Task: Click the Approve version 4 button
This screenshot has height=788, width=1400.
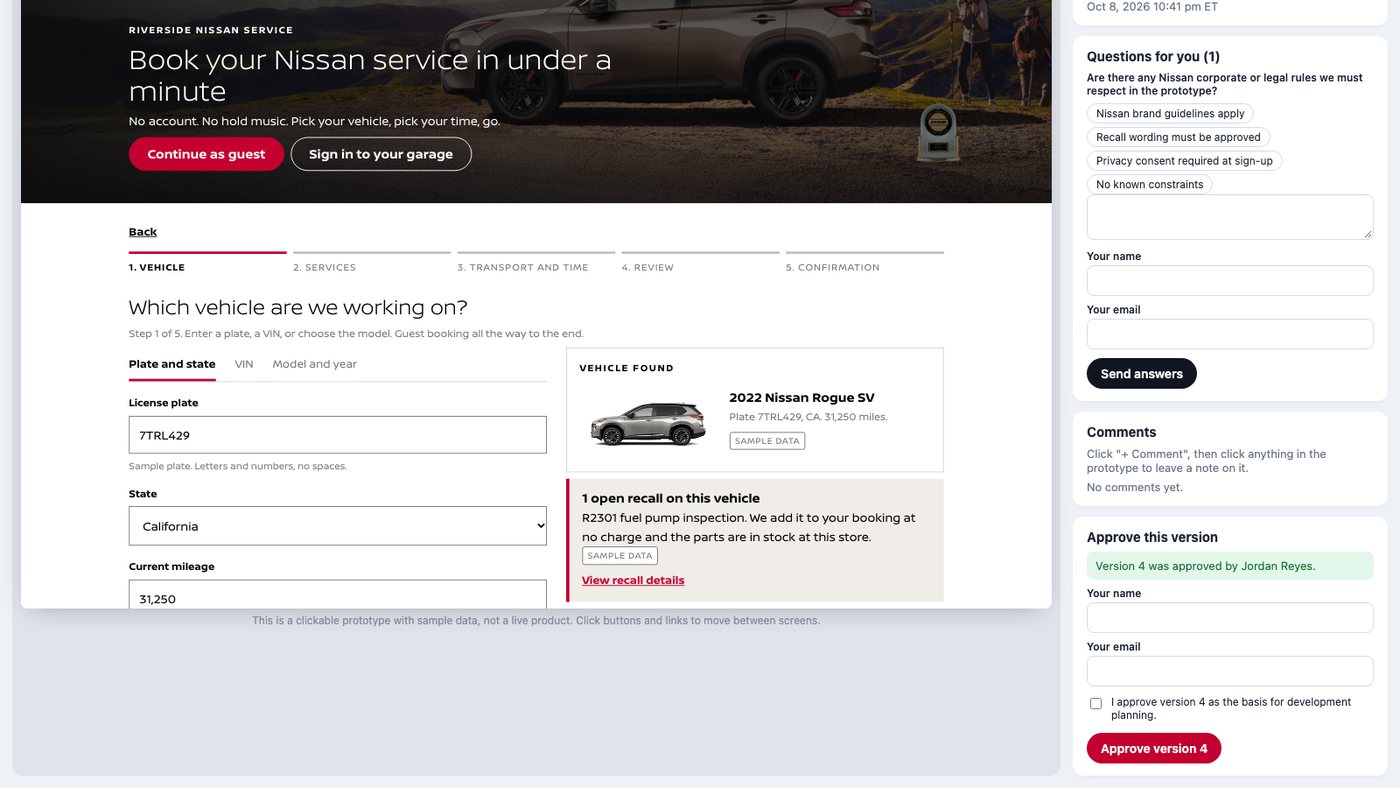Action: pos(1153,748)
